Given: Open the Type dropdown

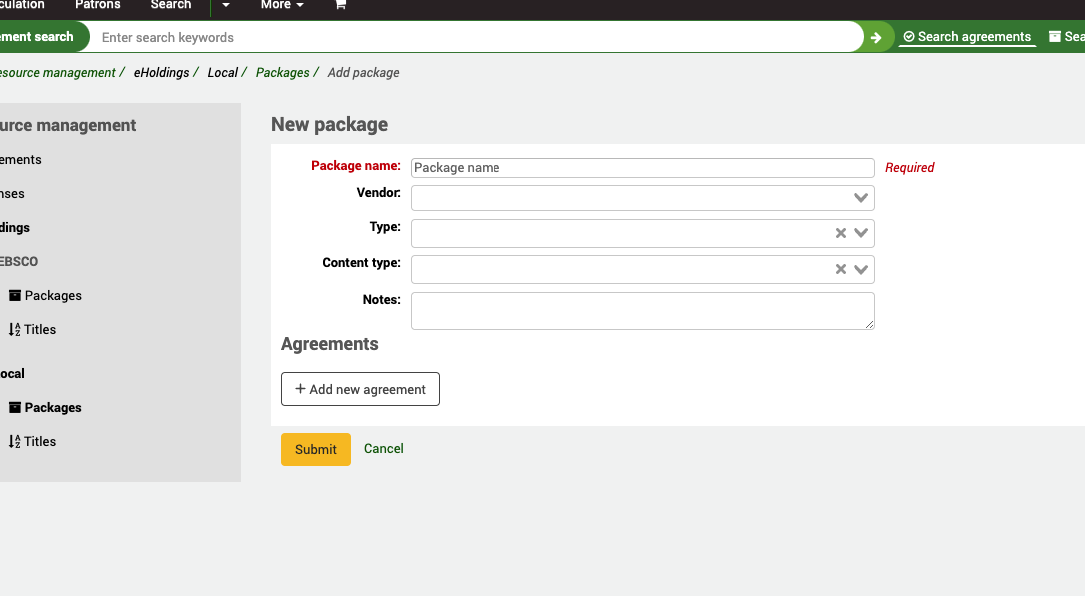Looking at the screenshot, I should (860, 232).
